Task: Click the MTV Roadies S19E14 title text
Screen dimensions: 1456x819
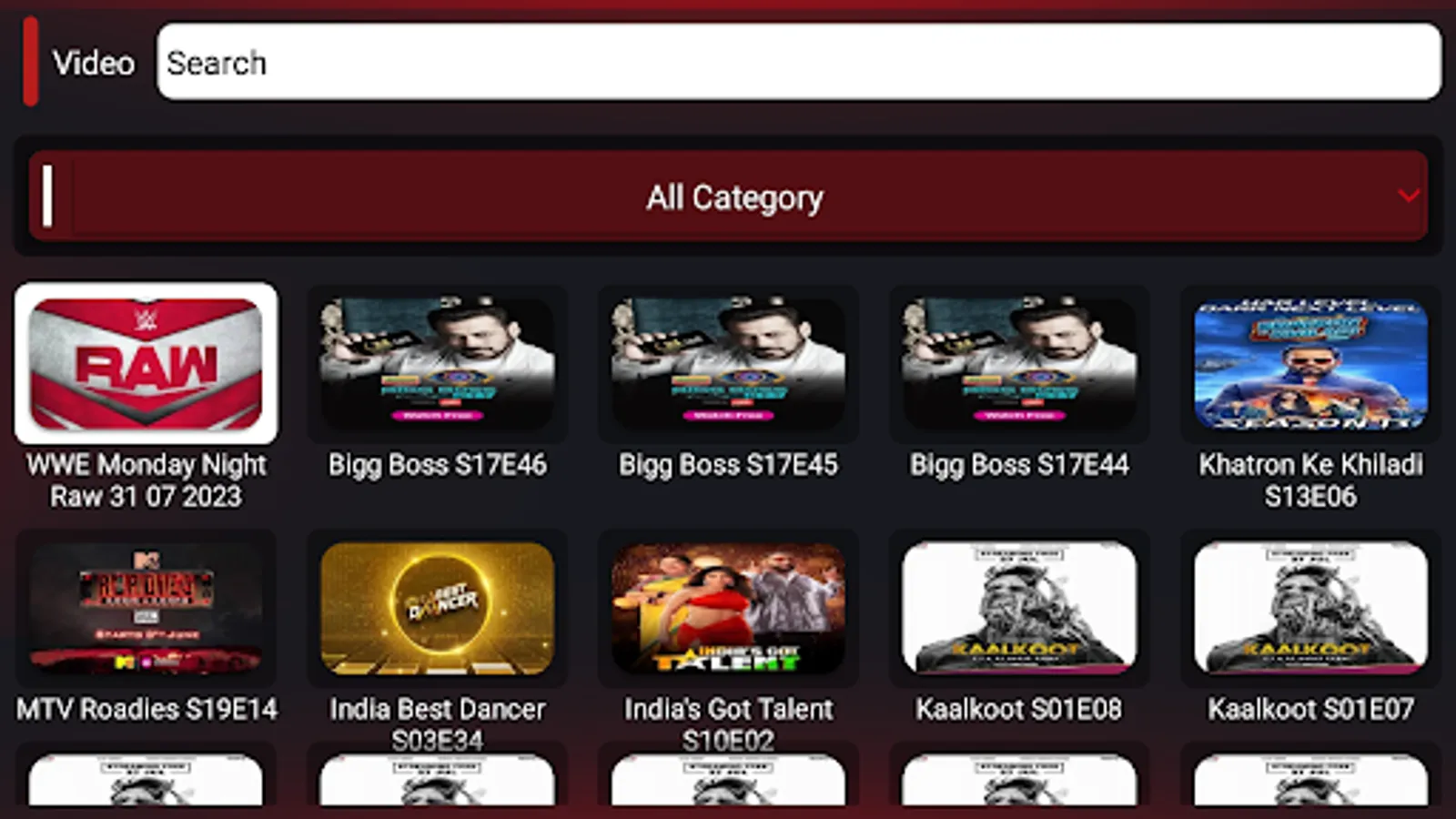Action: 146,709
